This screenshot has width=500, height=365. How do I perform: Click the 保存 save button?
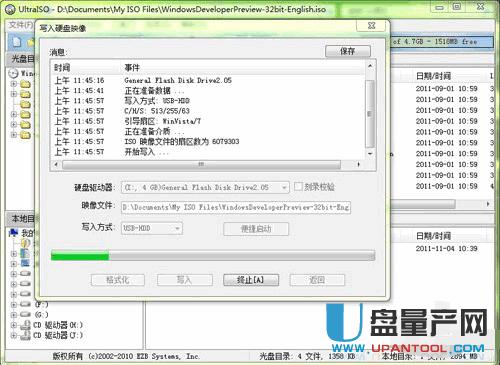tap(348, 51)
